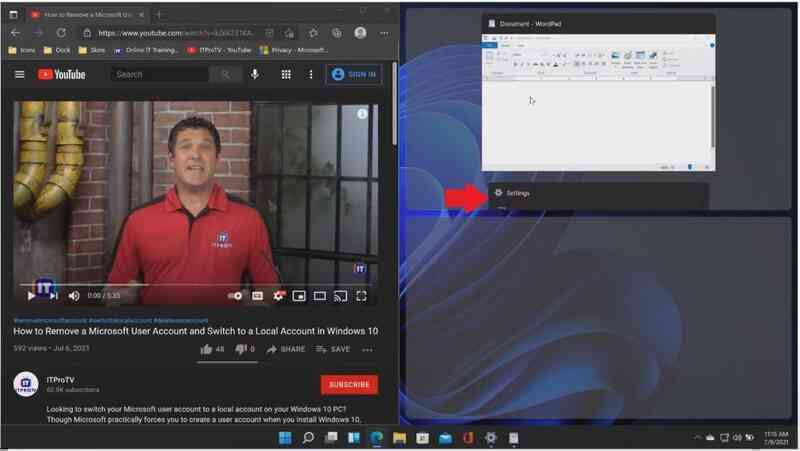
Task: Skip to the next video
Action: click(54, 296)
